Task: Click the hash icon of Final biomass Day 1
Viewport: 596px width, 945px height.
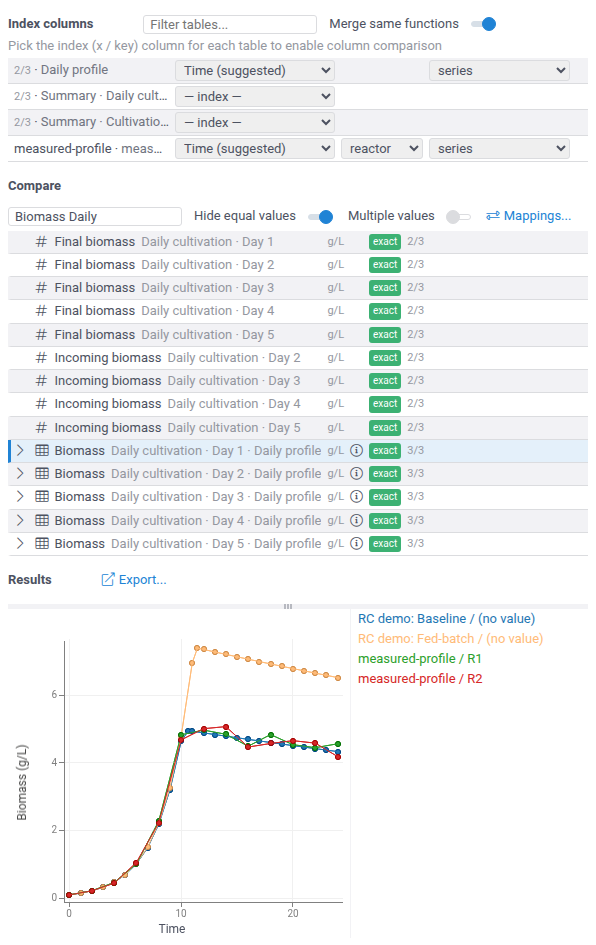Action: click(x=41, y=242)
